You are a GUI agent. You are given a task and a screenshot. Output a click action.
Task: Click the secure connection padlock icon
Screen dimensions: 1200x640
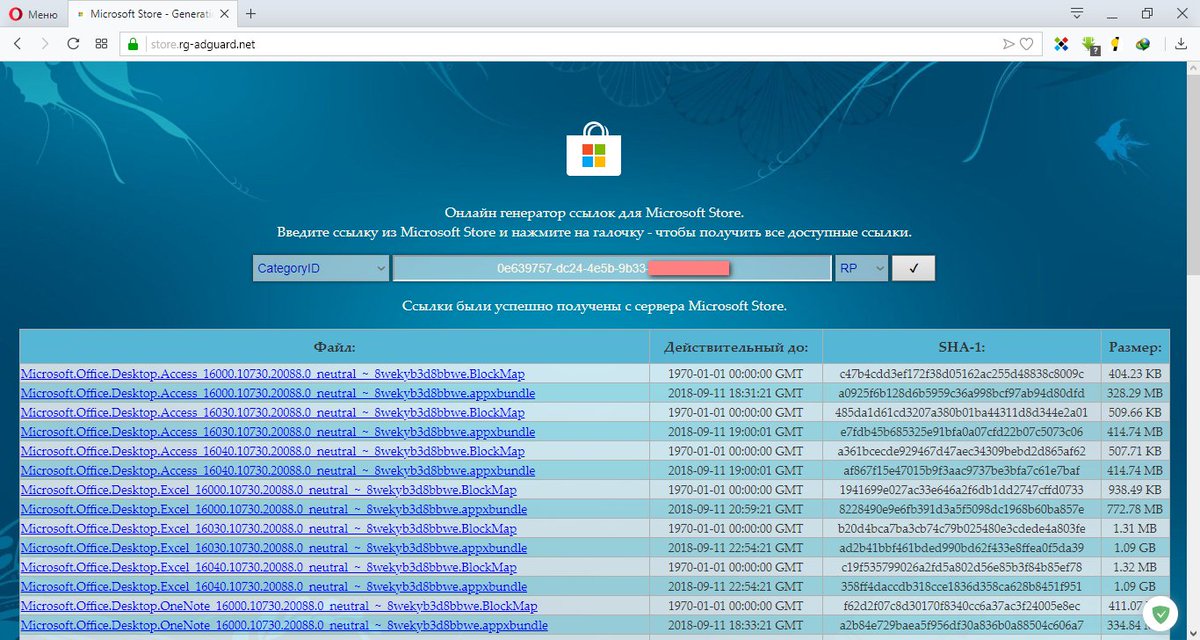point(133,43)
